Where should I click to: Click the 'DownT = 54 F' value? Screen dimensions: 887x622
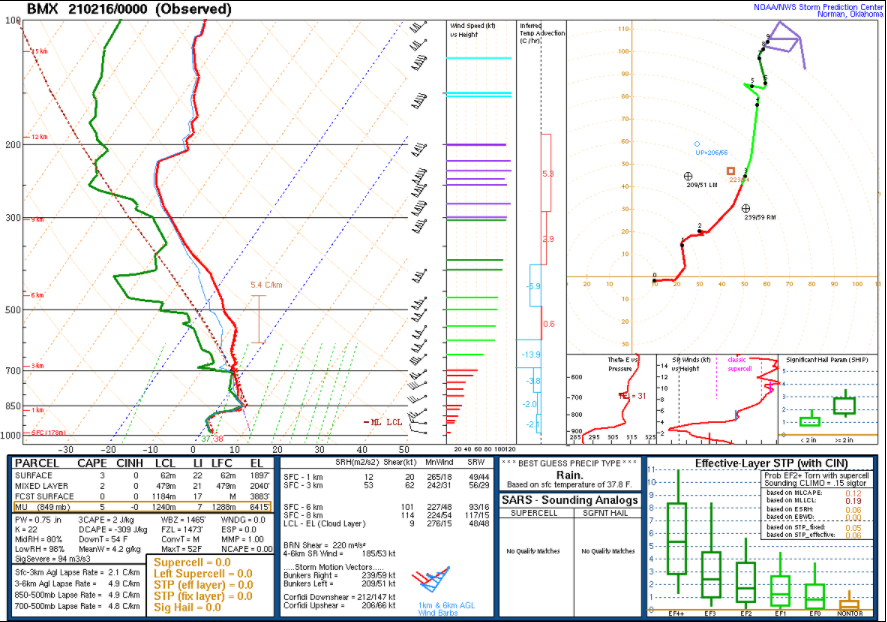[104, 539]
